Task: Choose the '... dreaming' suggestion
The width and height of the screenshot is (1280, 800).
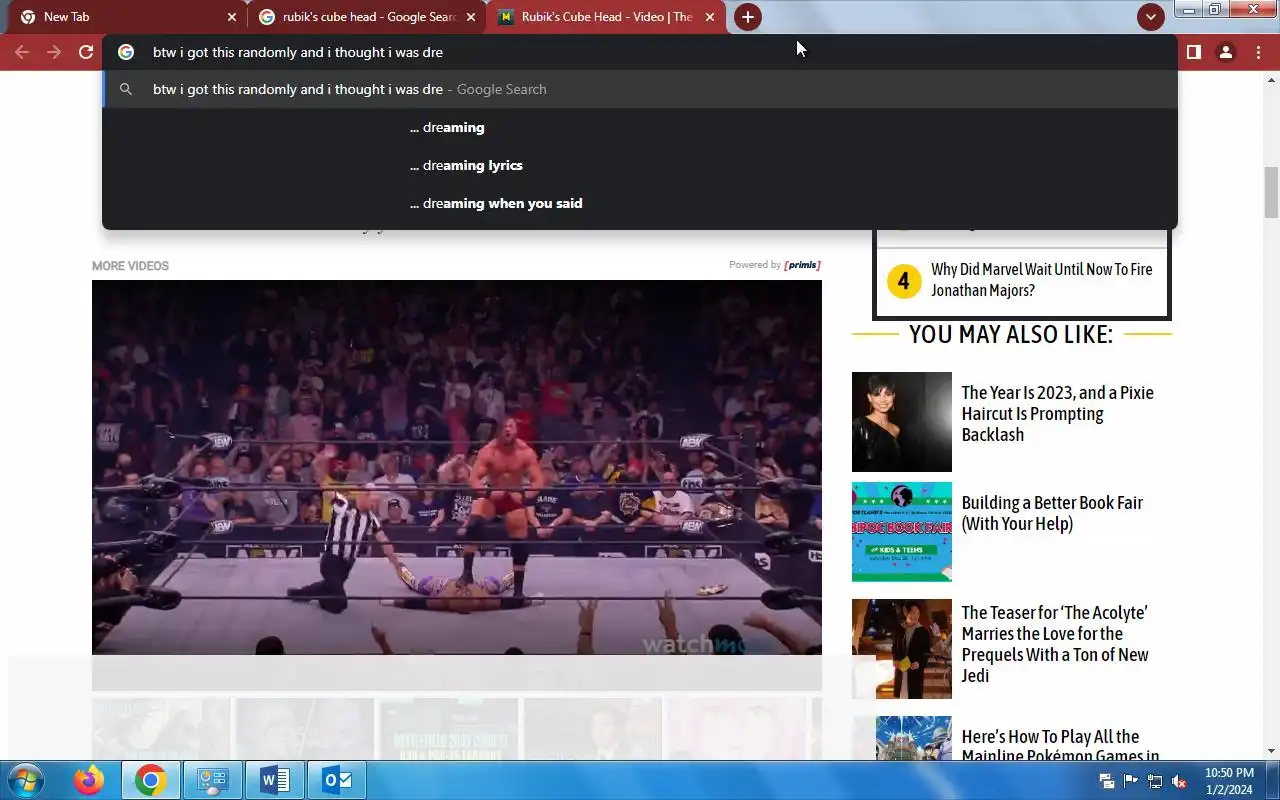Action: pos(640,127)
